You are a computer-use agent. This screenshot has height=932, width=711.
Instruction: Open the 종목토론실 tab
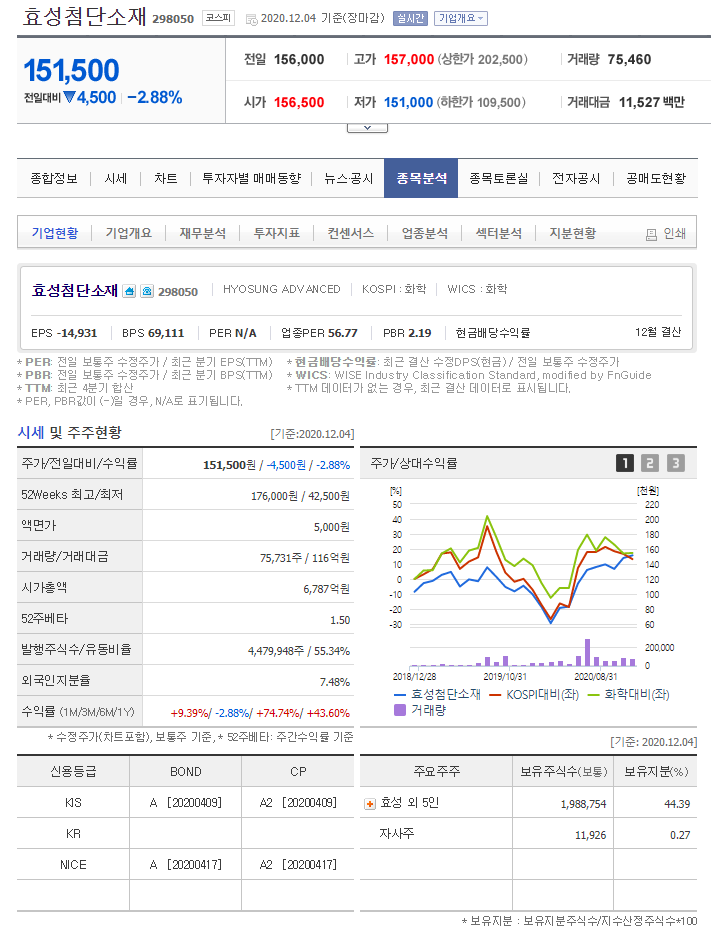coord(498,178)
